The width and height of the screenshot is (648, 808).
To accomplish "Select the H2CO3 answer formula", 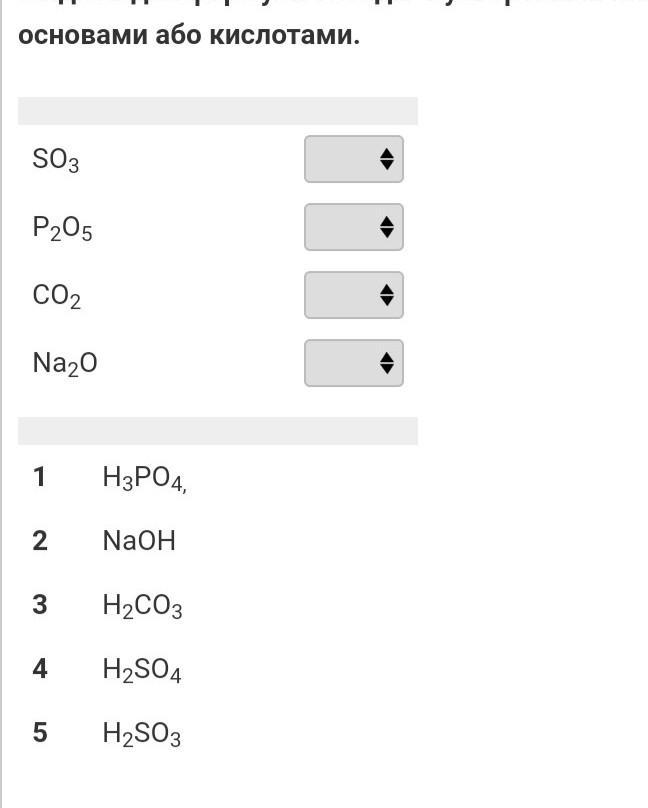I will 142,607.
